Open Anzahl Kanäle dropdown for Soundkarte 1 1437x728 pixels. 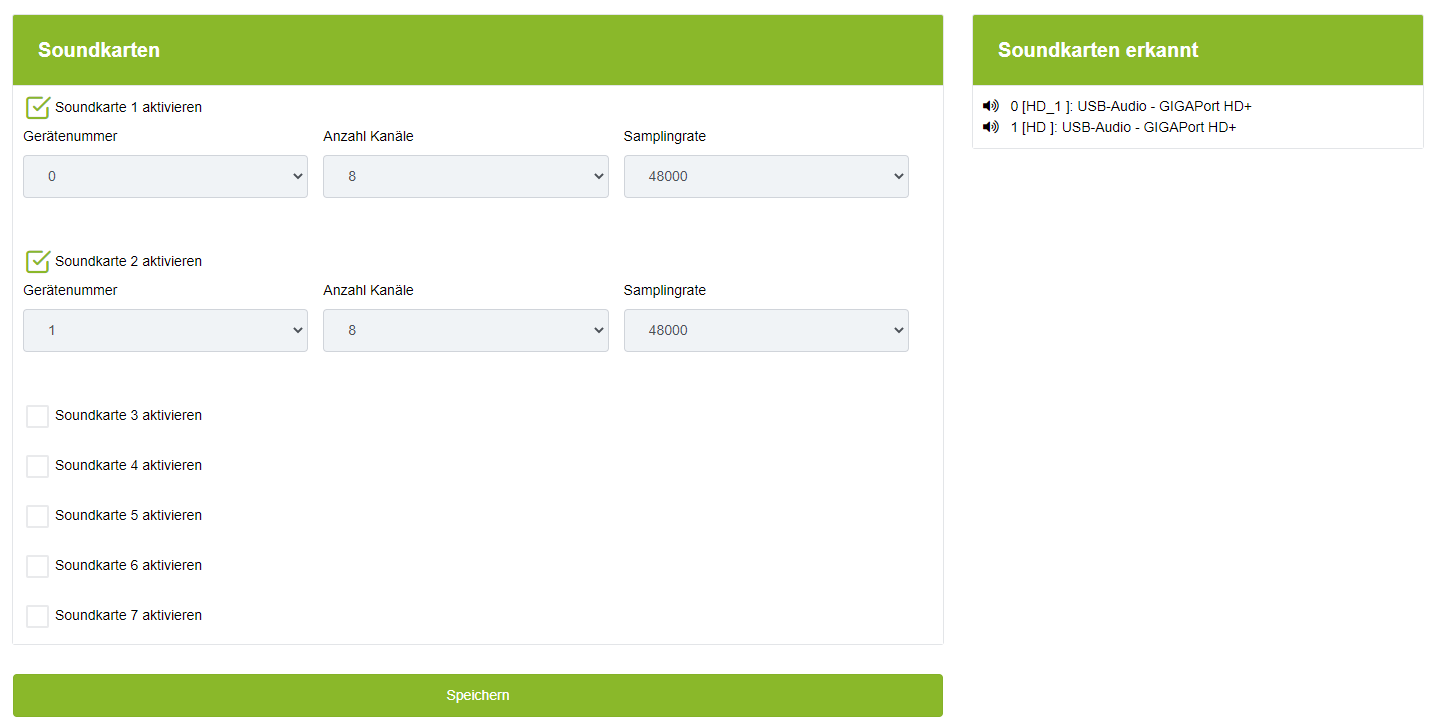tap(465, 176)
